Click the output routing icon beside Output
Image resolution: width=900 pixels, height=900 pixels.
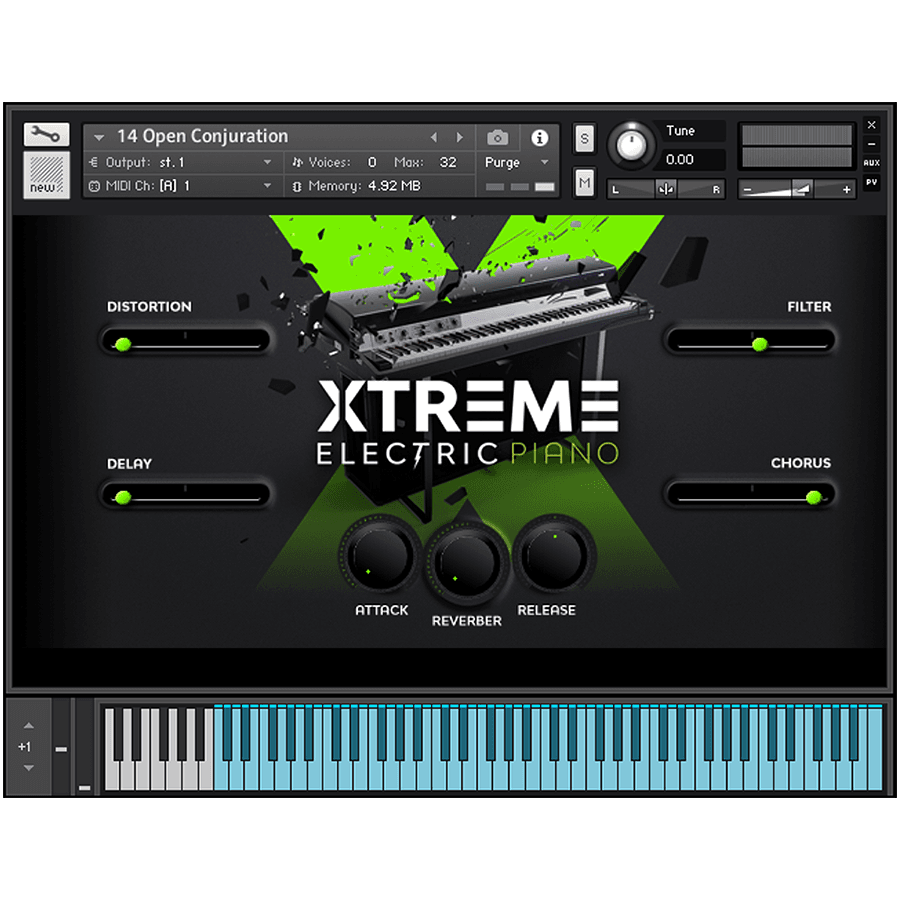click(x=96, y=162)
